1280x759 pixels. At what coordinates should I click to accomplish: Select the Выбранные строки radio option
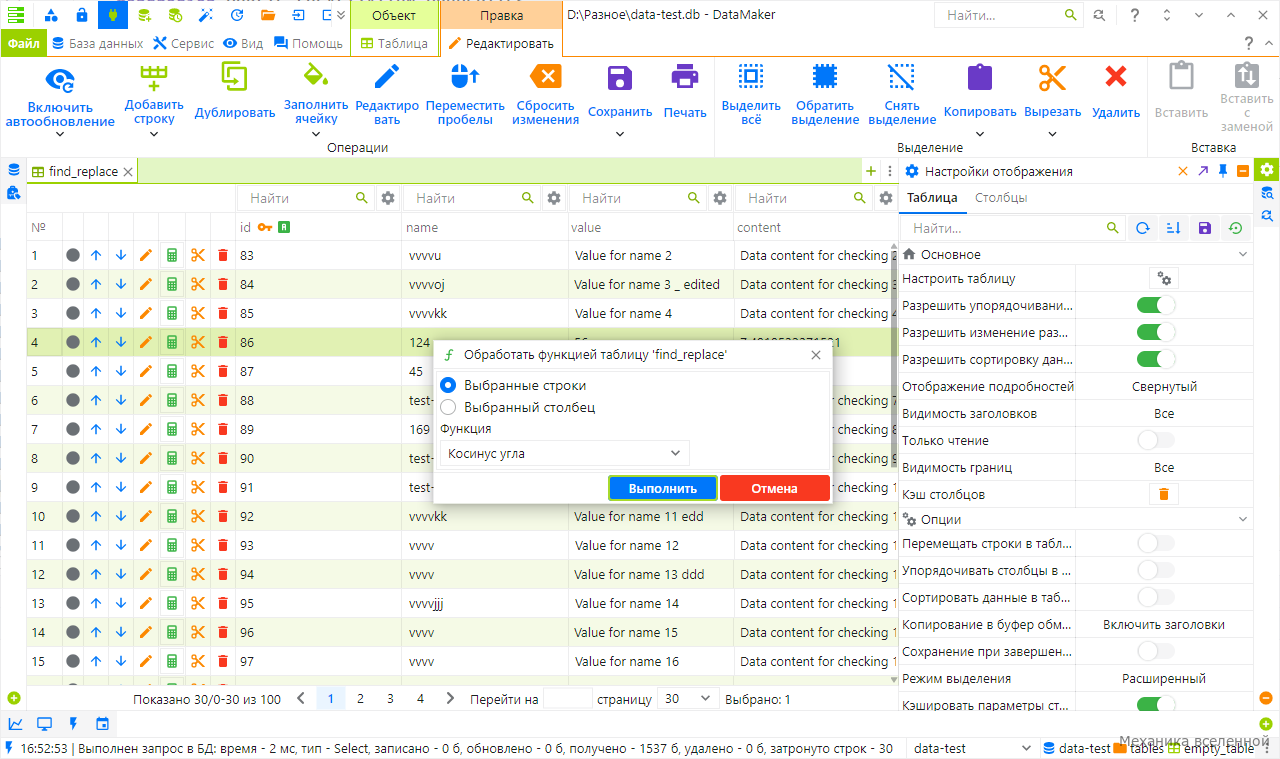448,385
